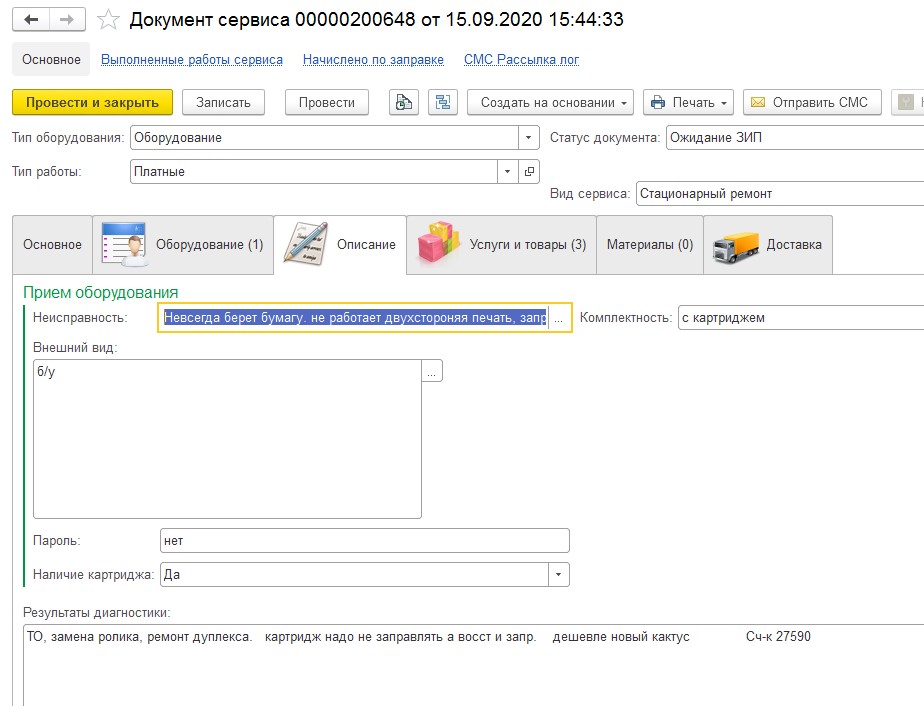The height and width of the screenshot is (706, 924).
Task: Click the document postings report icon
Action: pos(404,103)
